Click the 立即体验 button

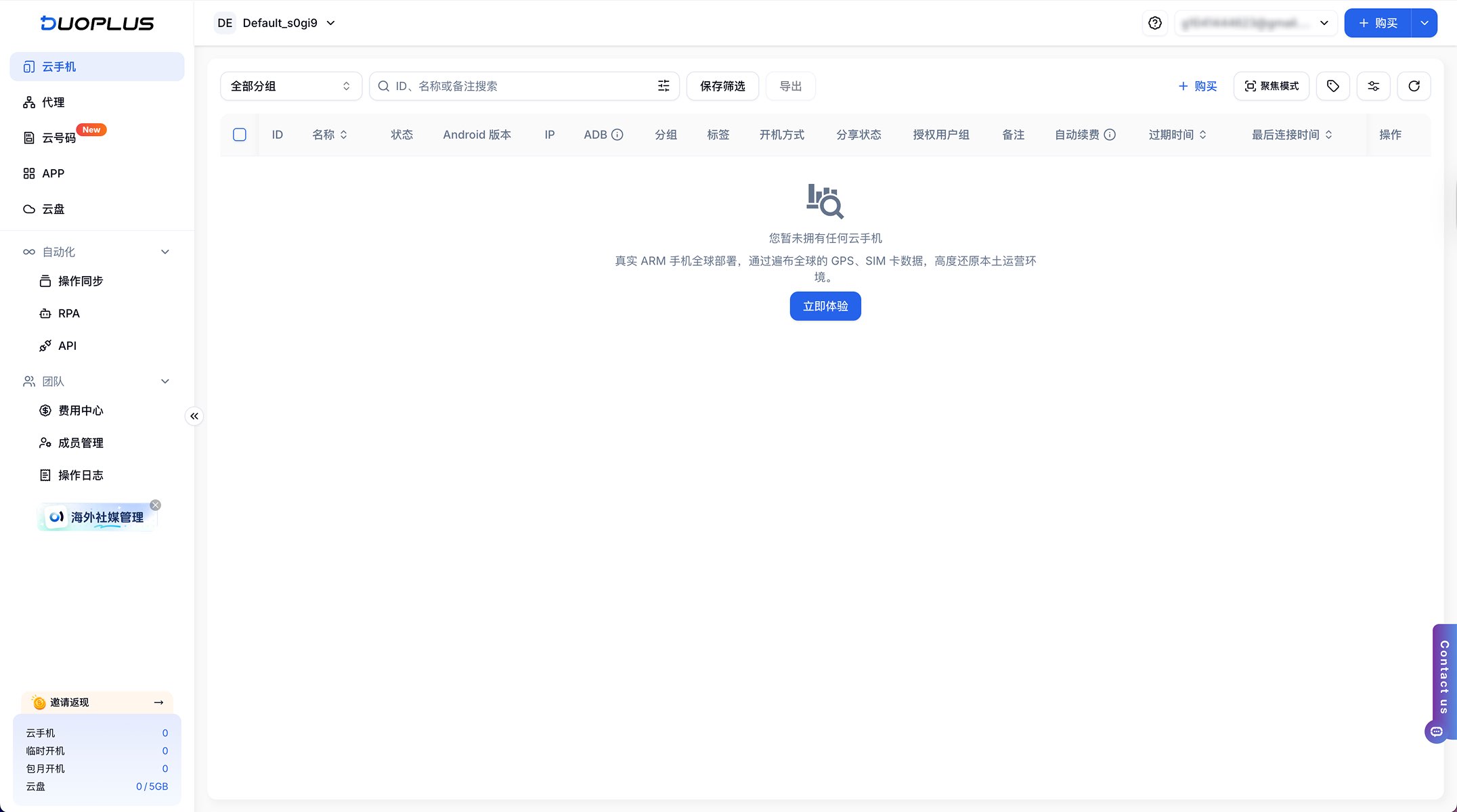[x=825, y=306]
